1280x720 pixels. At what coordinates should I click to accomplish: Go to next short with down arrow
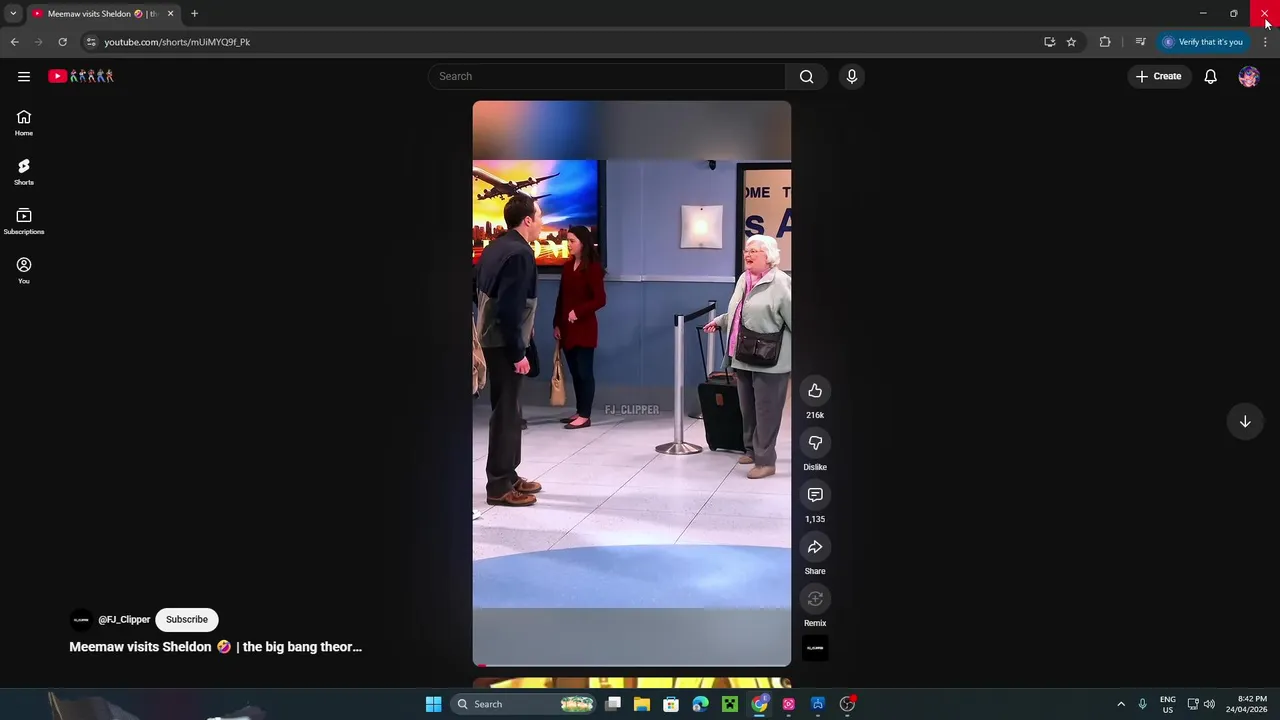[x=1245, y=422]
